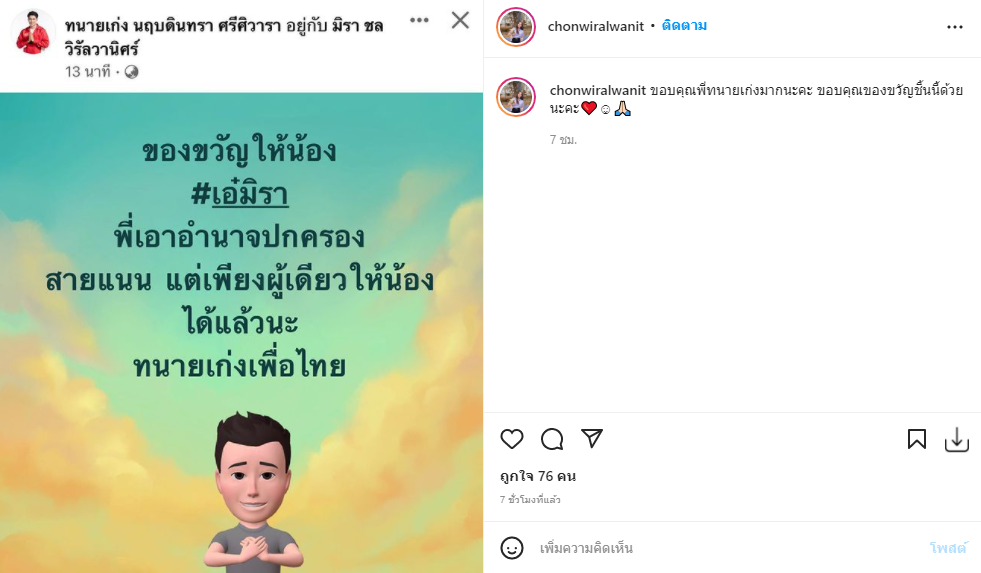Click the #เอ๋มิรา hashtag in image
The width and height of the screenshot is (981, 573).
tap(240, 195)
